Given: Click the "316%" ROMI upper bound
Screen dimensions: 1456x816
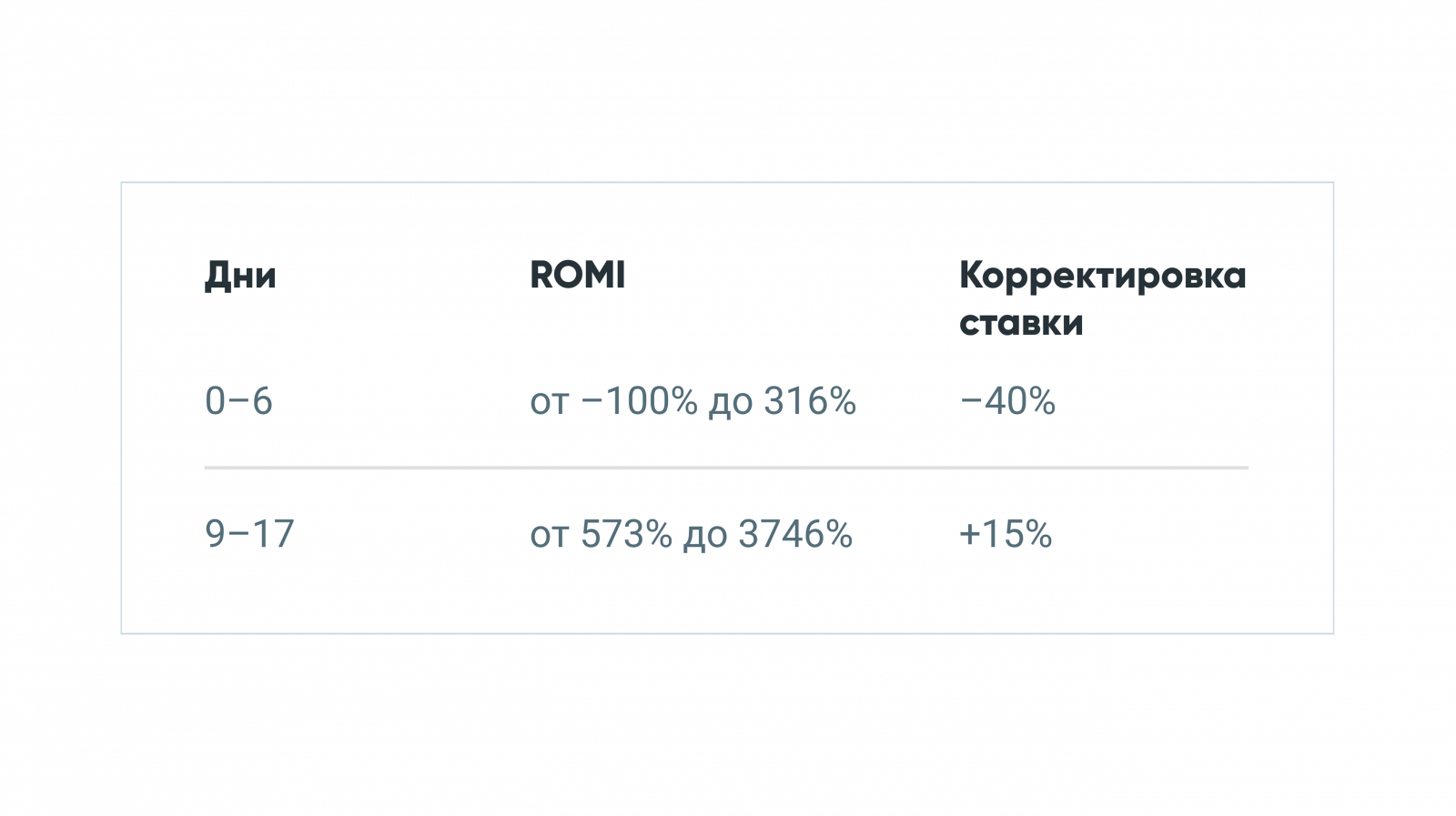Looking at the screenshot, I should pyautogui.click(x=810, y=401).
